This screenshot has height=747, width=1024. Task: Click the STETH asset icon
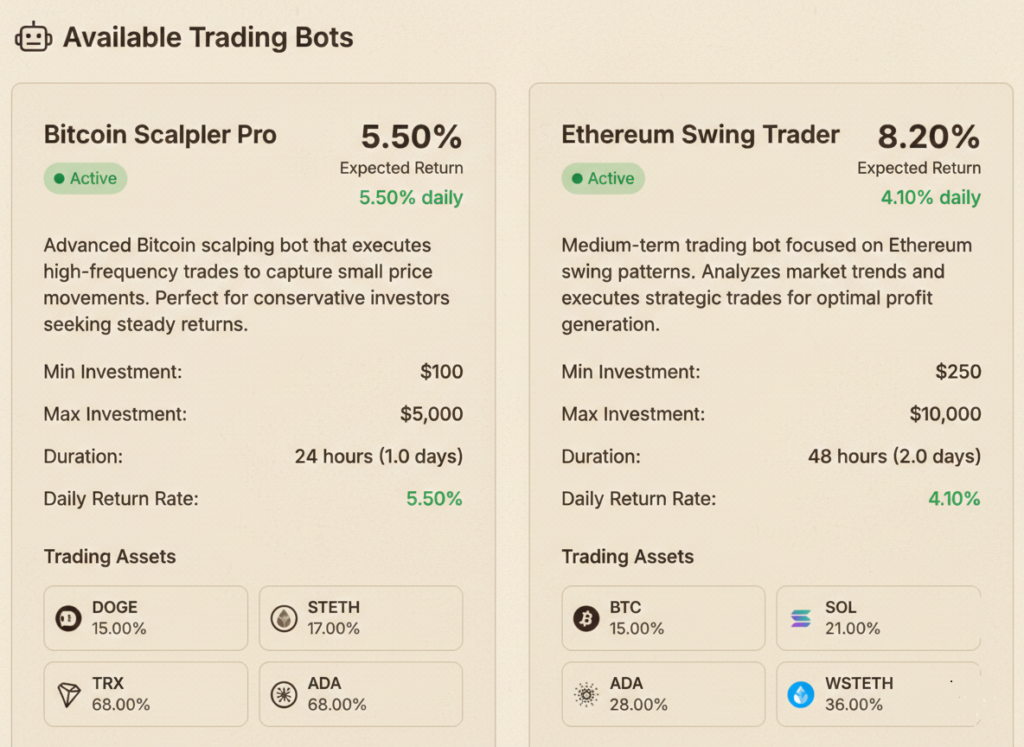point(284,618)
